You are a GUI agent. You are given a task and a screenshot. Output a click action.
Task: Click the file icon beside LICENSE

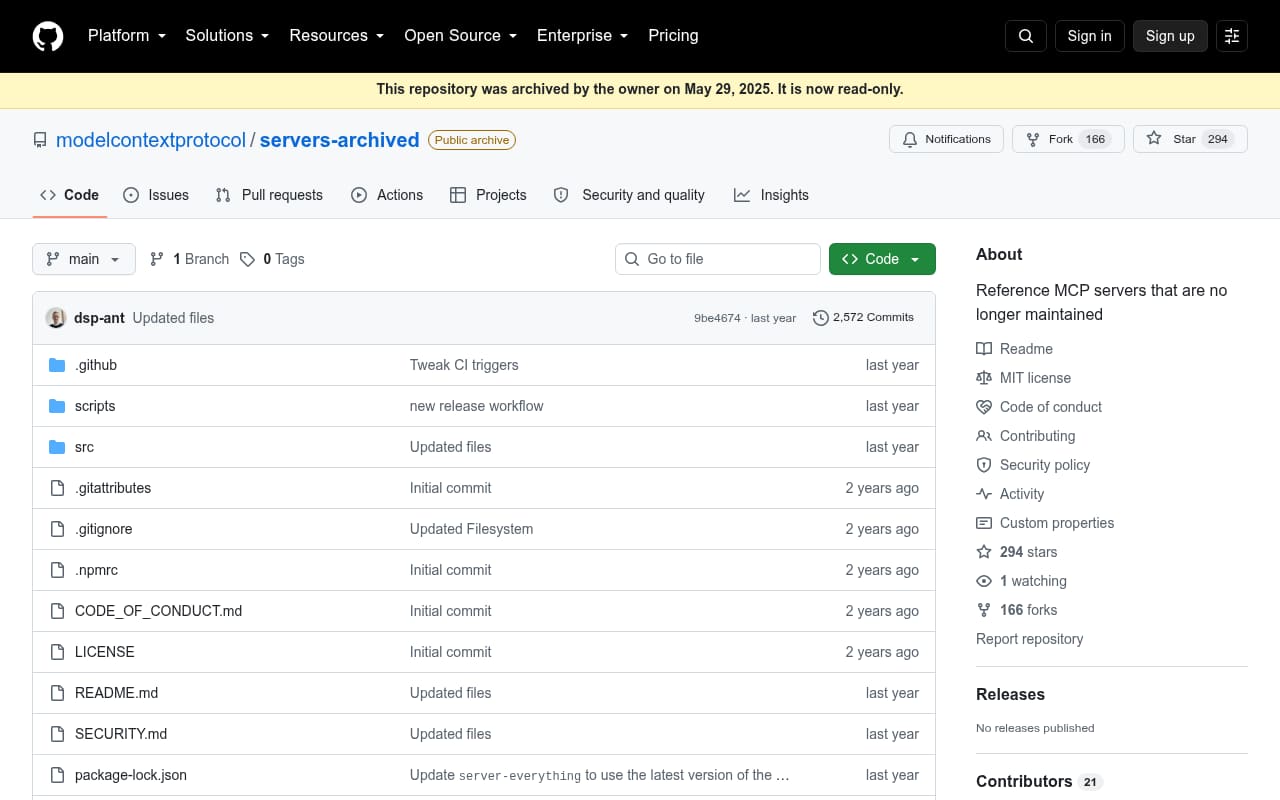pyautogui.click(x=57, y=652)
